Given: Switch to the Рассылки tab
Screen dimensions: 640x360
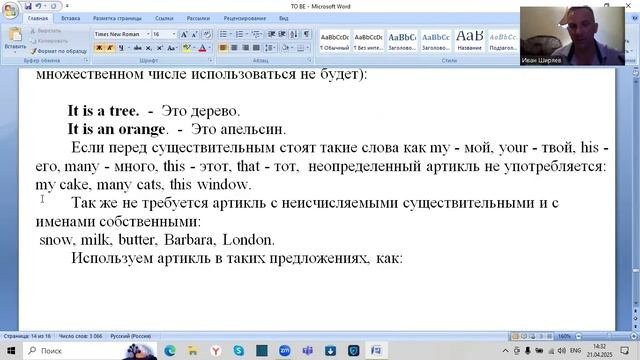Looking at the screenshot, I should point(198,18).
